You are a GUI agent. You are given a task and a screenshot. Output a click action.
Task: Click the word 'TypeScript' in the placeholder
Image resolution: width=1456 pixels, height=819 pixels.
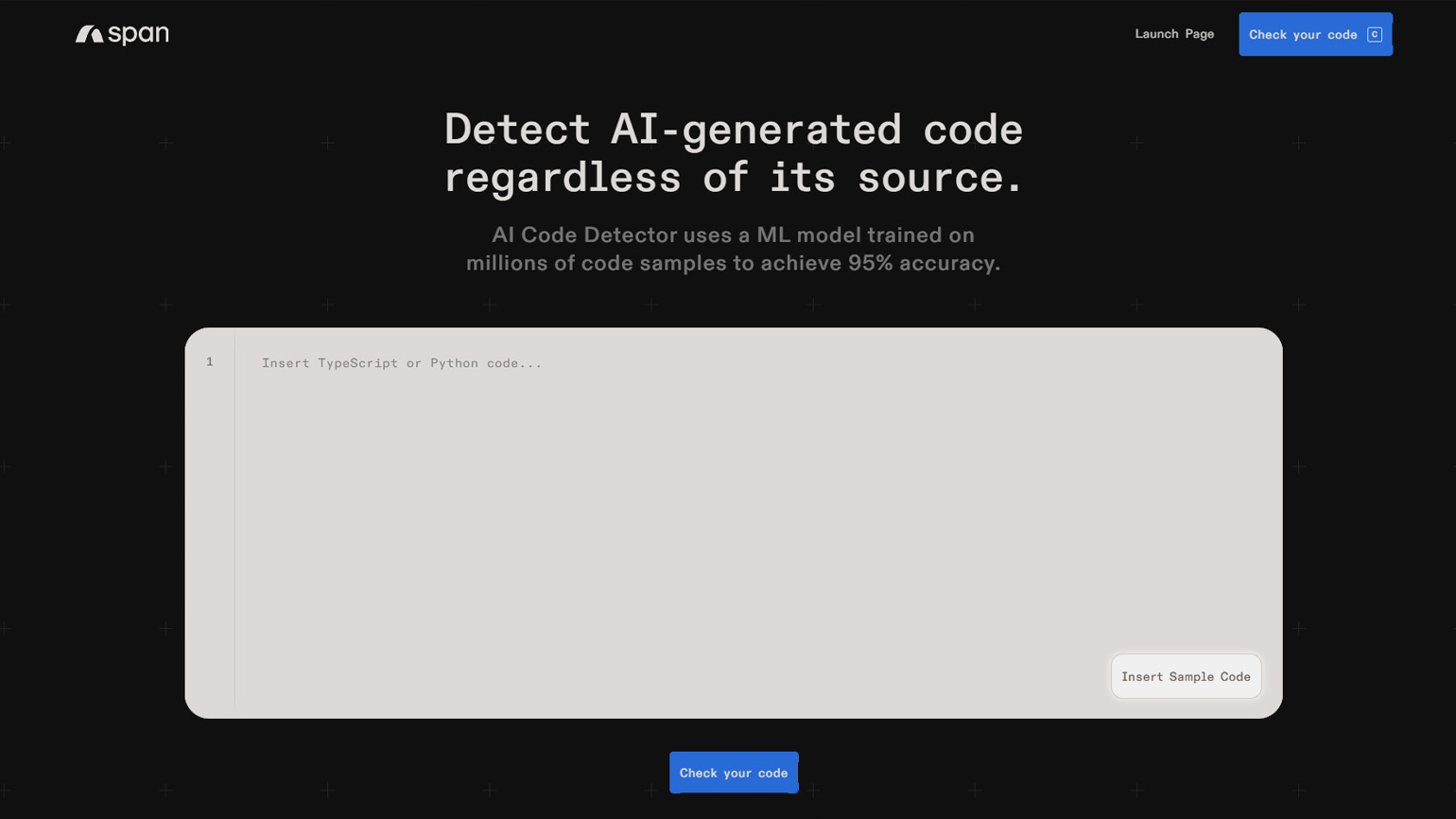tap(357, 363)
